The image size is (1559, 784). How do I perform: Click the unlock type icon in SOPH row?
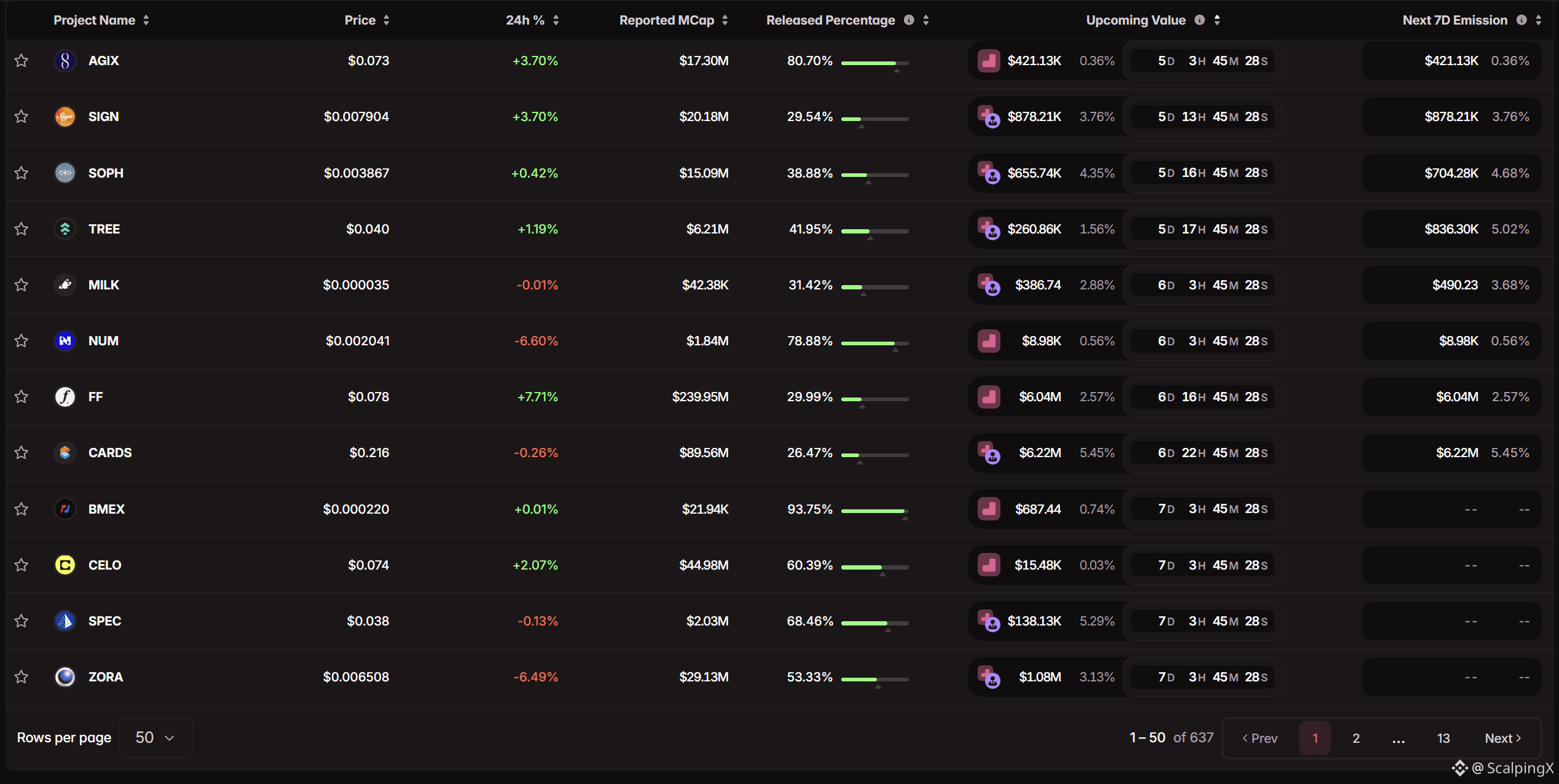(x=989, y=173)
